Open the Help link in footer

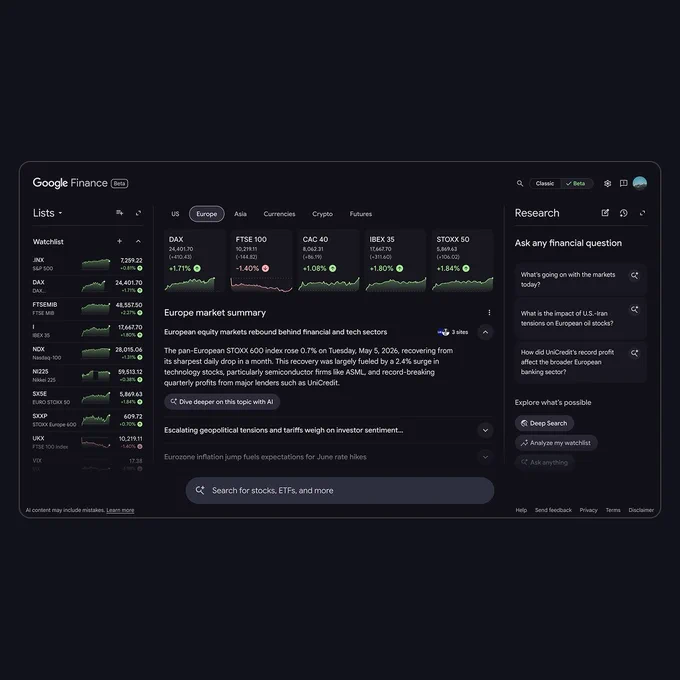521,510
